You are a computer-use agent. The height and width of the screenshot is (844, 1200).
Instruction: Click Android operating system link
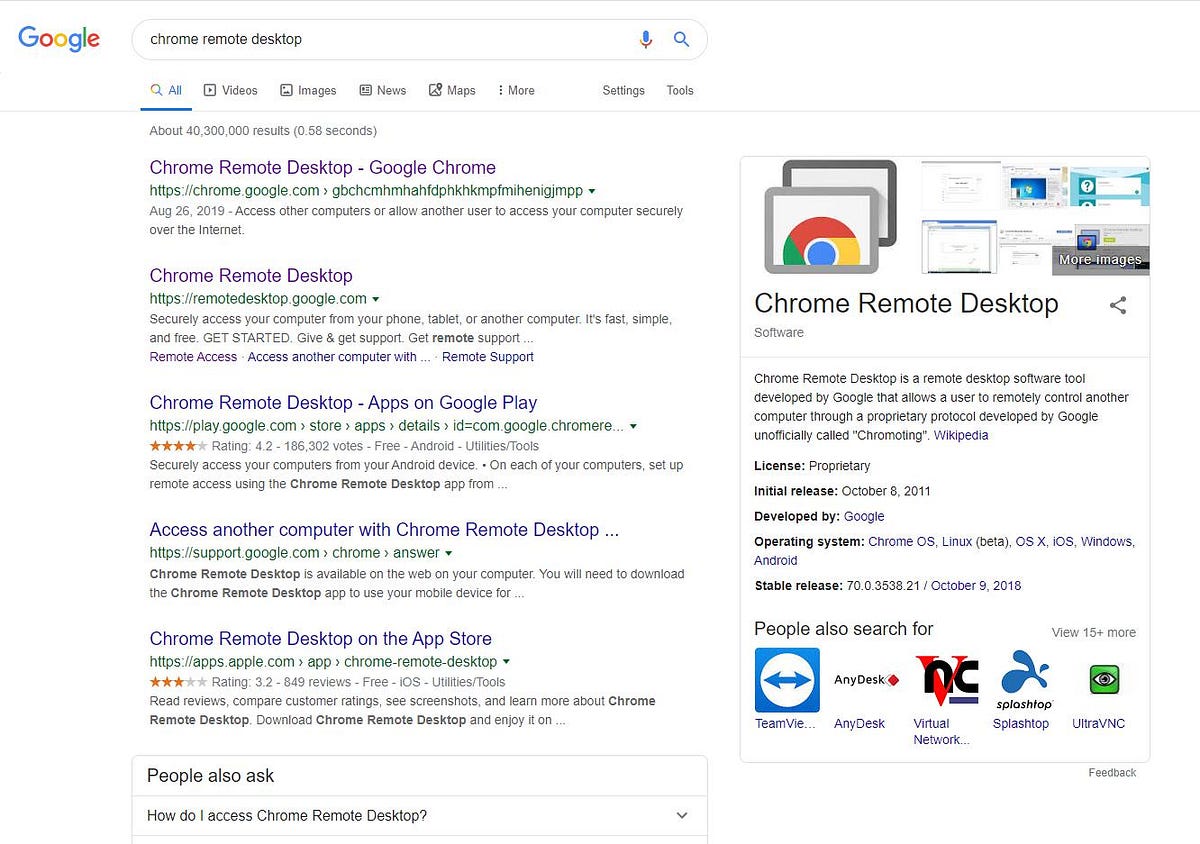point(776,560)
